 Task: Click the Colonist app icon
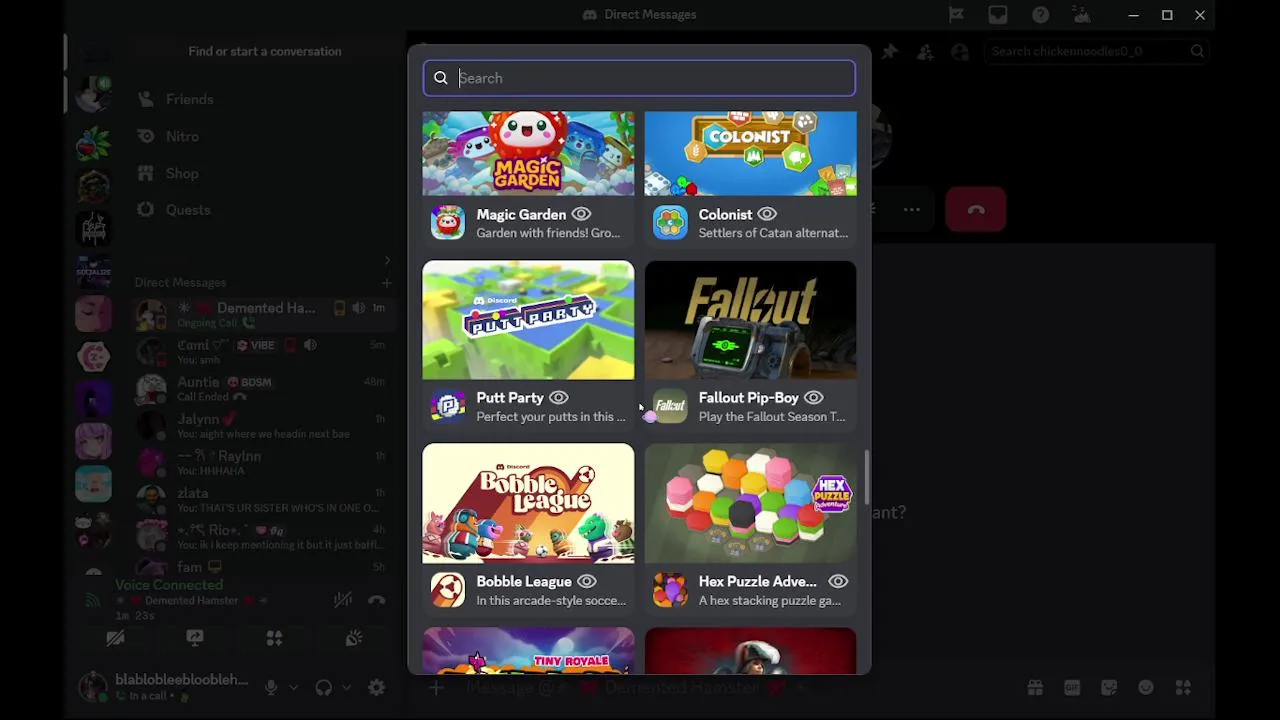click(x=670, y=222)
